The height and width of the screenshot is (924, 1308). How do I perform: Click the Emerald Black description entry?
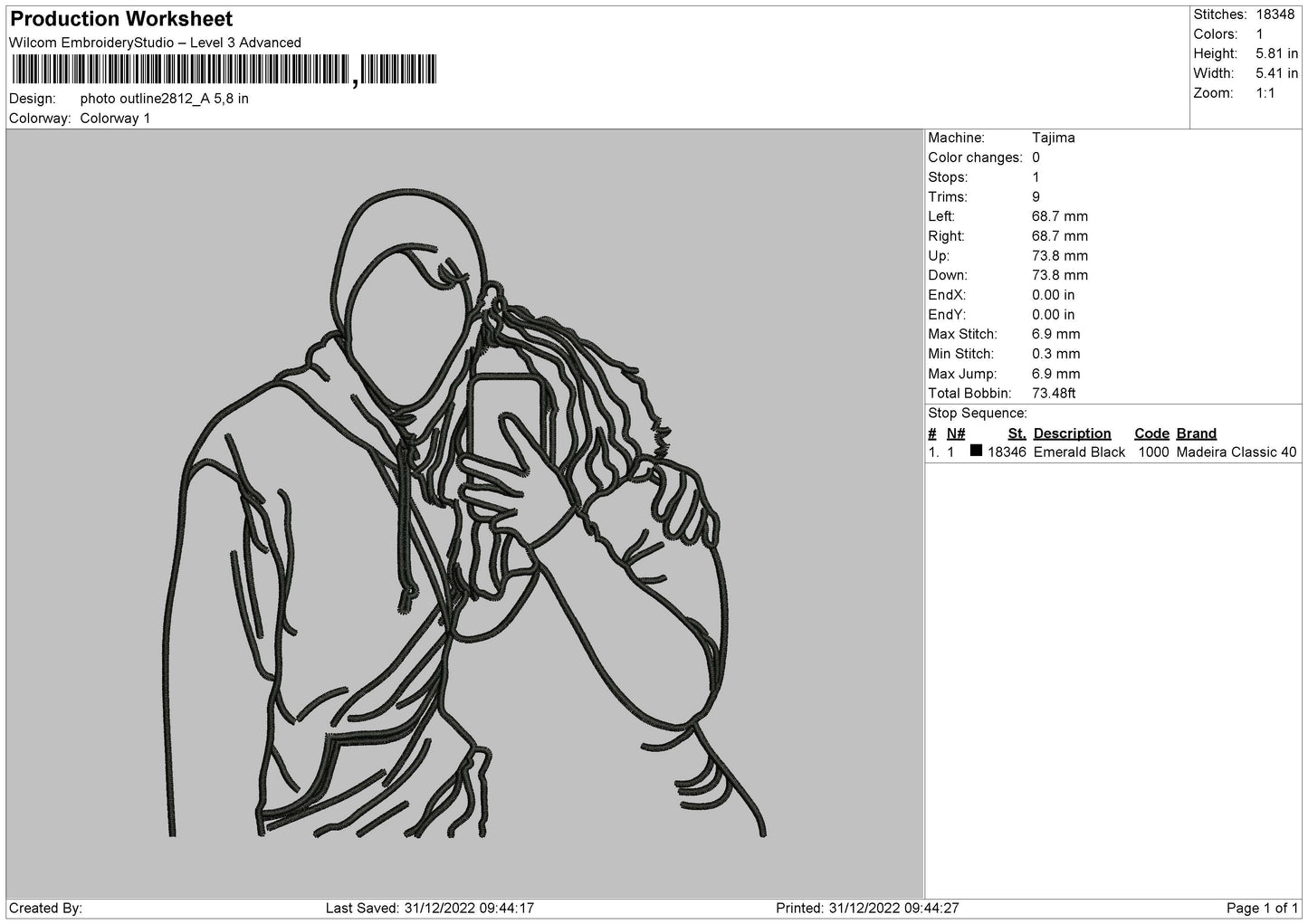point(1079,452)
